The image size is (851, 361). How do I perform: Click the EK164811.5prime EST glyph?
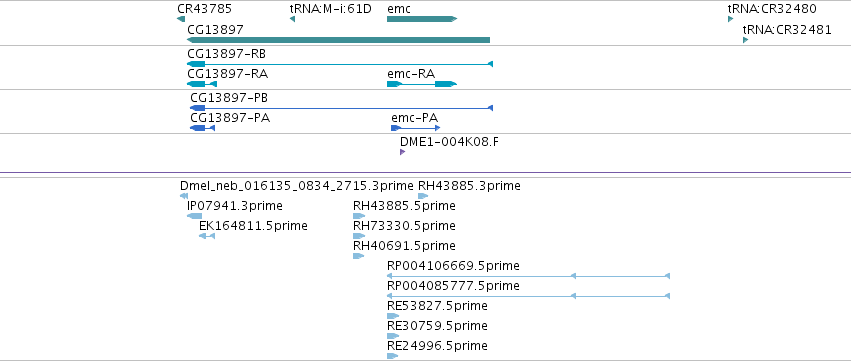tap(207, 236)
